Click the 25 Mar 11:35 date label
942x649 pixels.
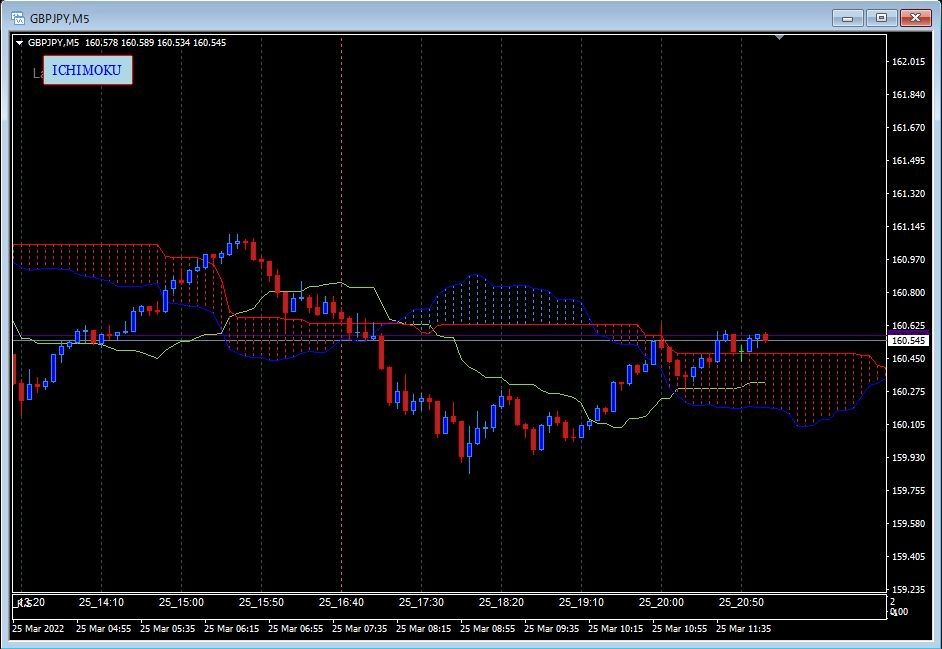[749, 629]
